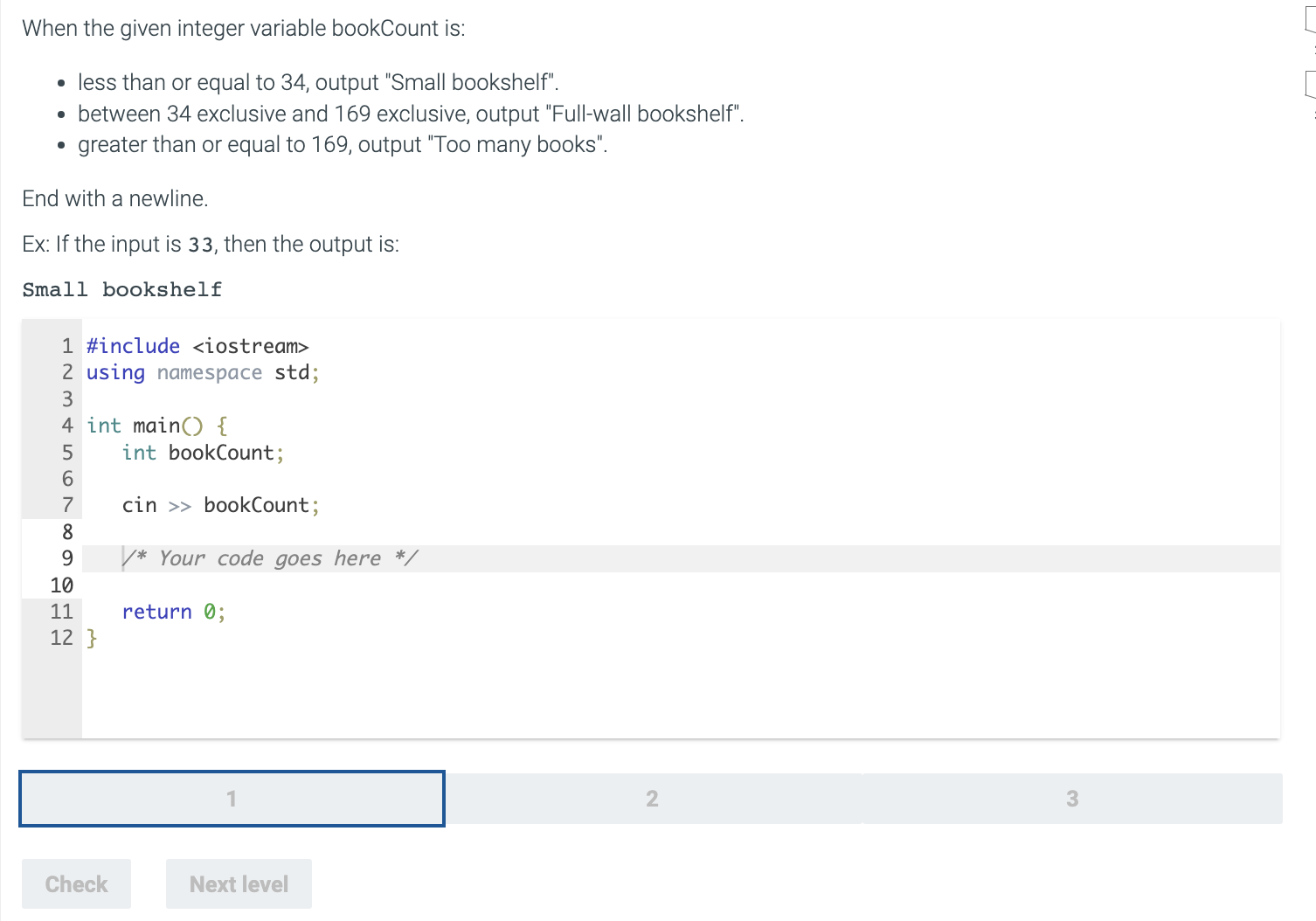This screenshot has width=1316, height=921.
Task: Click the 'int bookCount;' declaration line
Action: pyautogui.click(x=204, y=453)
